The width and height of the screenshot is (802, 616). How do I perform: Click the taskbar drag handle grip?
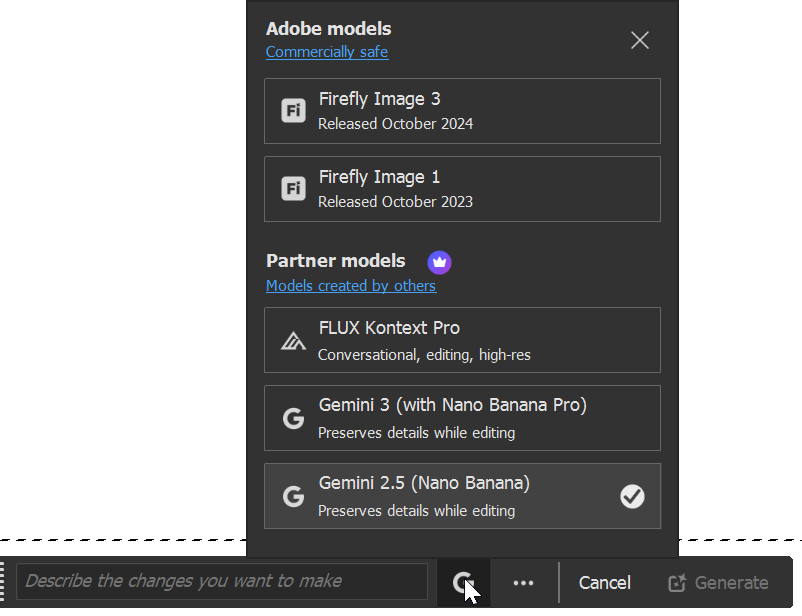click(4, 582)
